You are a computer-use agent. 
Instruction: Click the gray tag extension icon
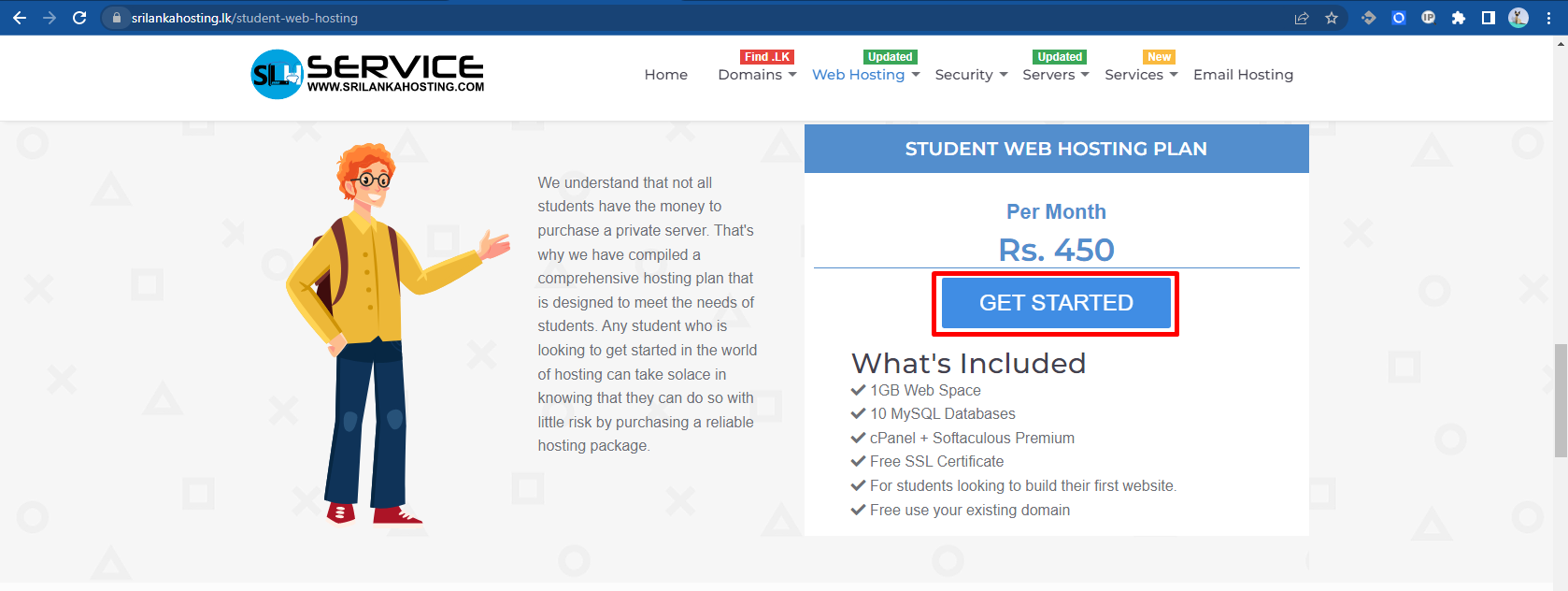pyautogui.click(x=1368, y=17)
